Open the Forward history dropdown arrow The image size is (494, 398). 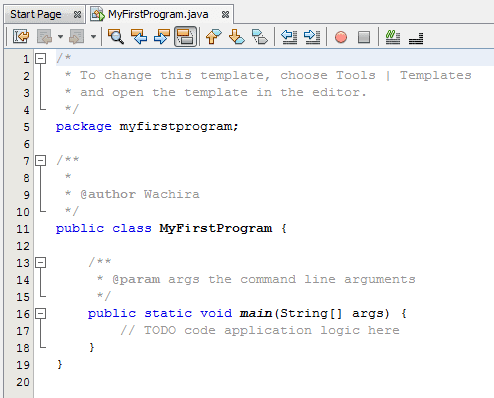(x=93, y=36)
